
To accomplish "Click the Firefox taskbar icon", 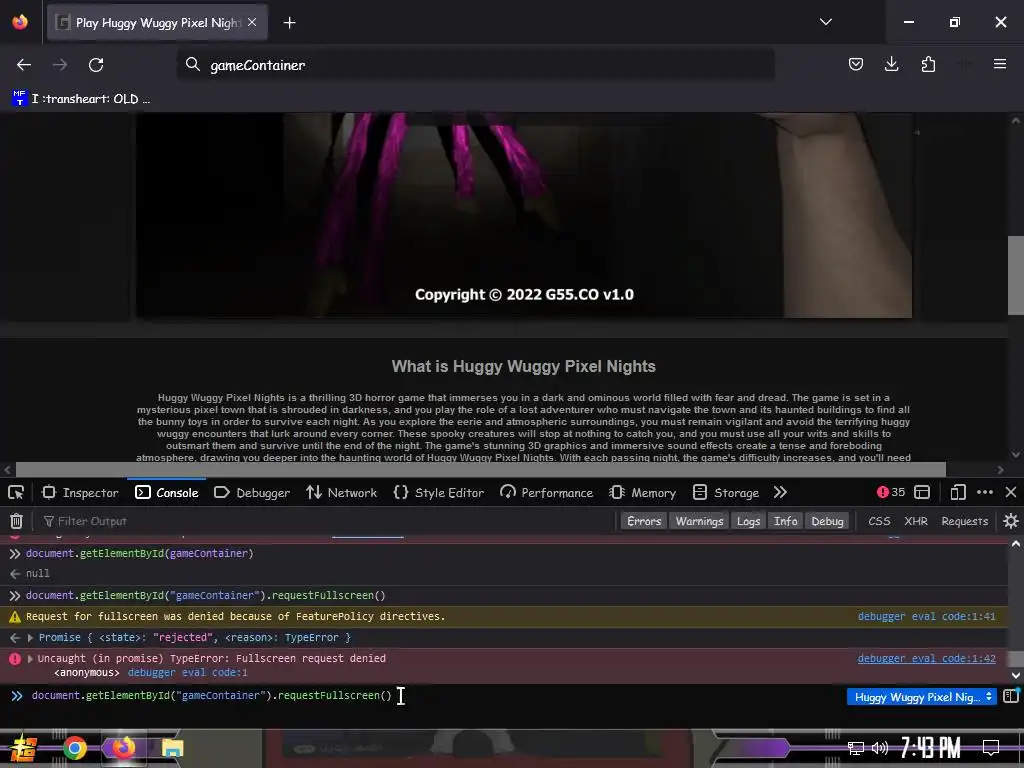I will point(123,748).
